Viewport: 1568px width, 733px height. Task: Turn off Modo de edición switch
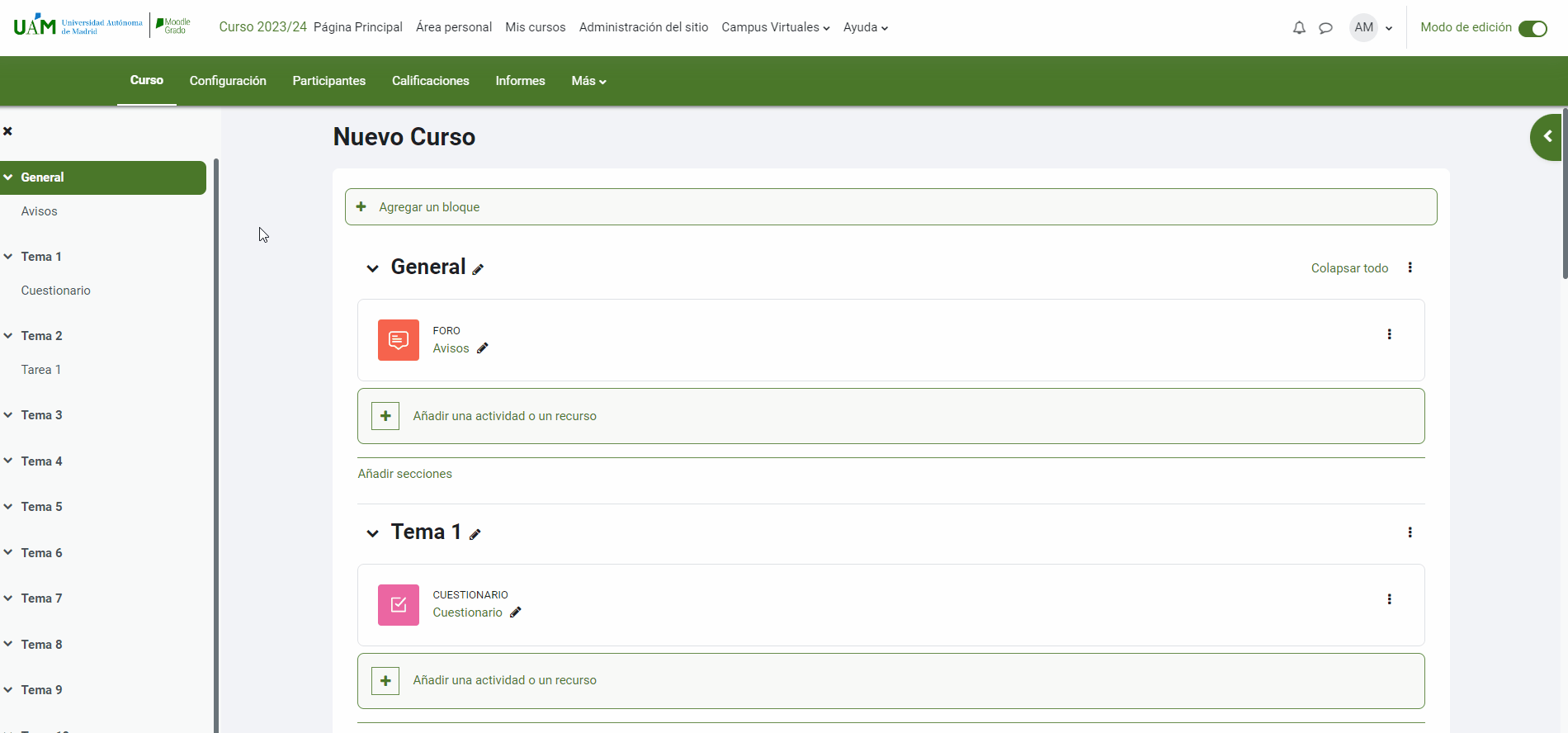[1533, 29]
